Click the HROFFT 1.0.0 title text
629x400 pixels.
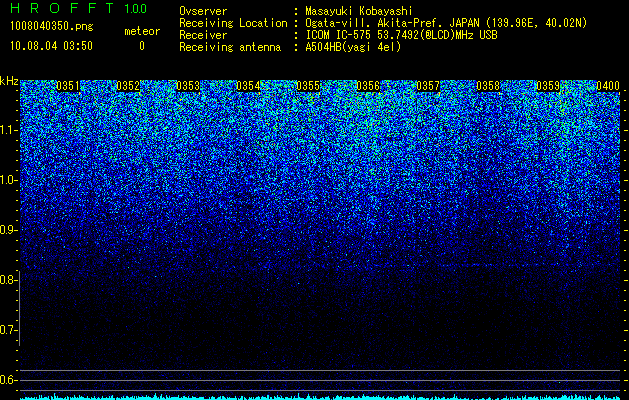tap(79, 8)
